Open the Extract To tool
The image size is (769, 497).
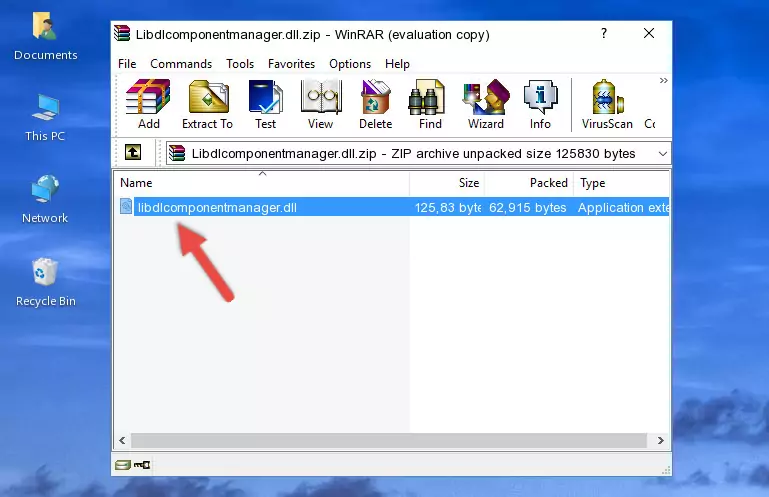click(207, 105)
